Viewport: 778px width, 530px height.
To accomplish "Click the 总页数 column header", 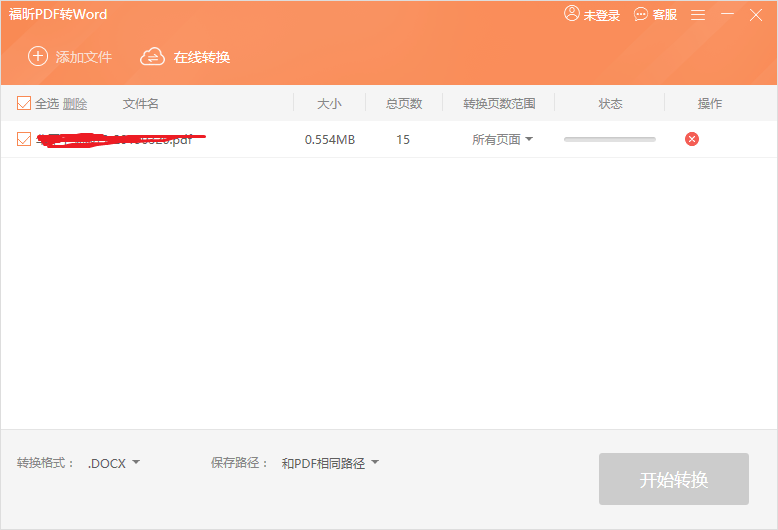I will [x=403, y=103].
